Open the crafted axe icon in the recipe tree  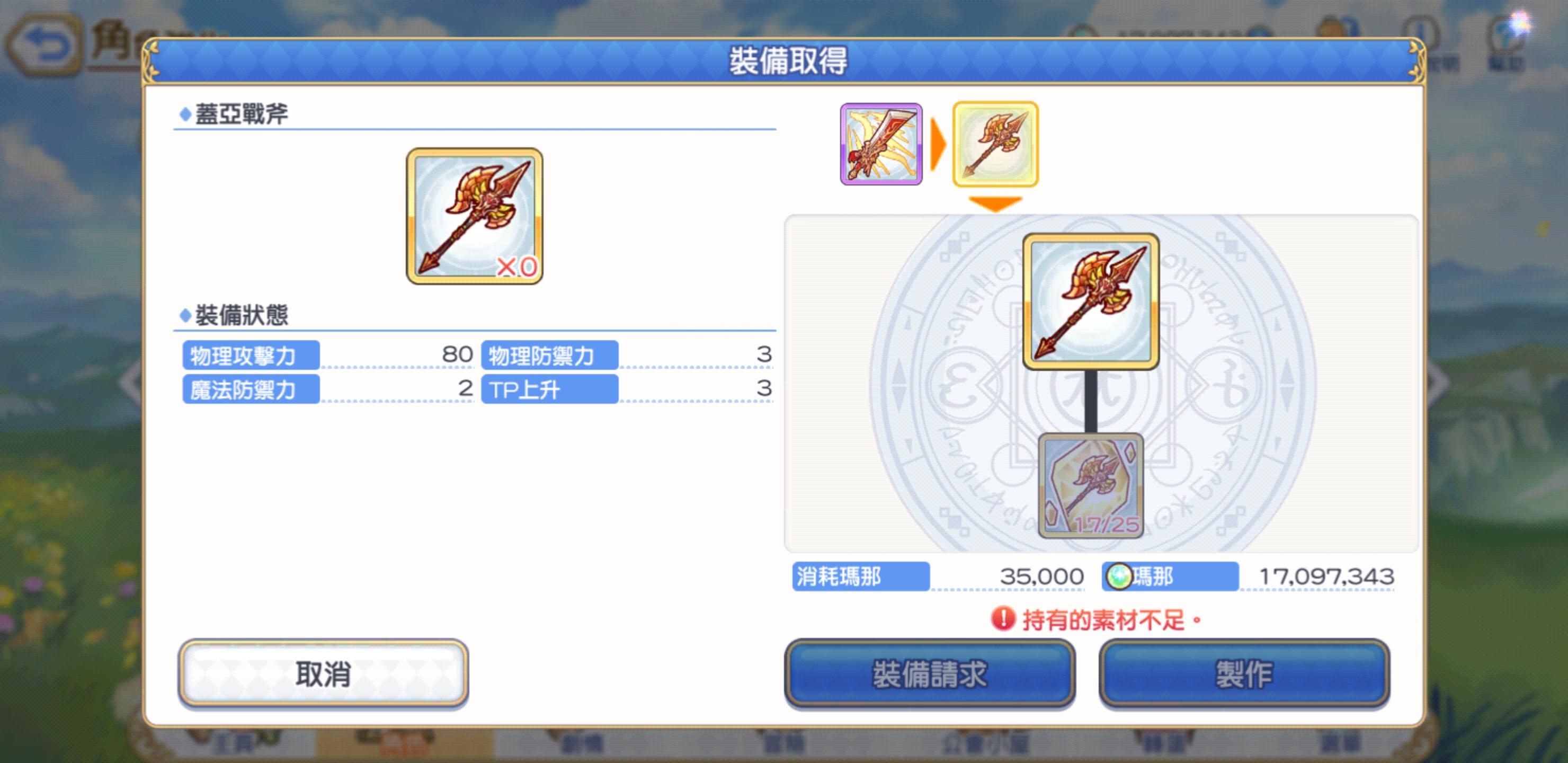coord(1090,301)
